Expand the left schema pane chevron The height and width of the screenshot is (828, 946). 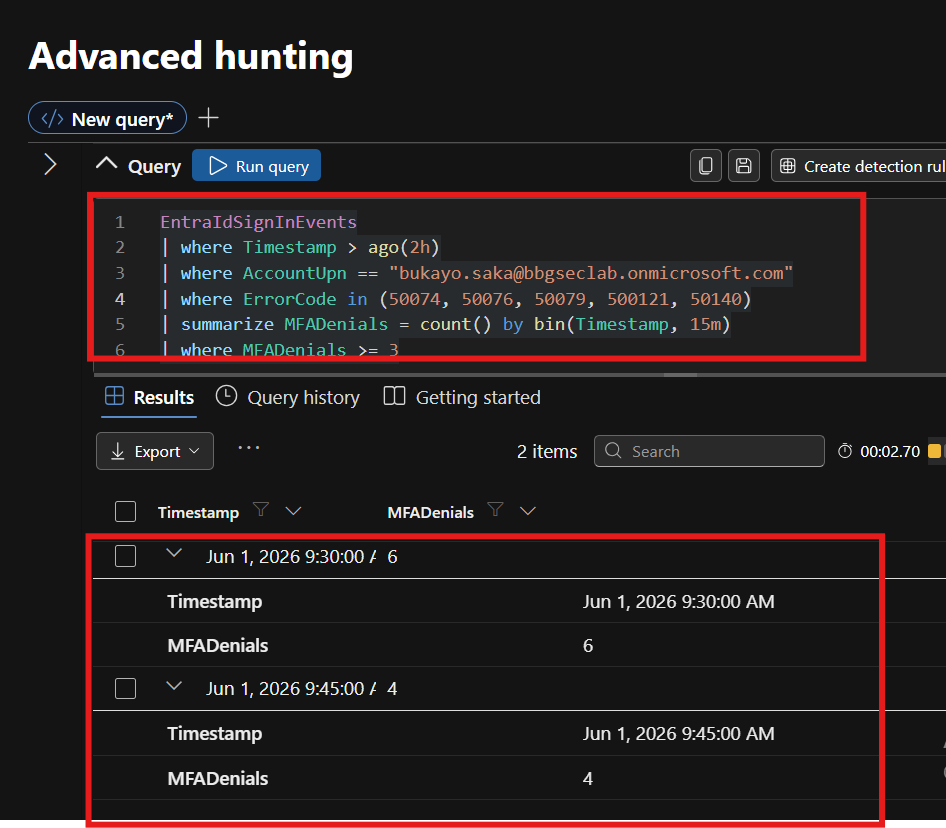pyautogui.click(x=51, y=164)
